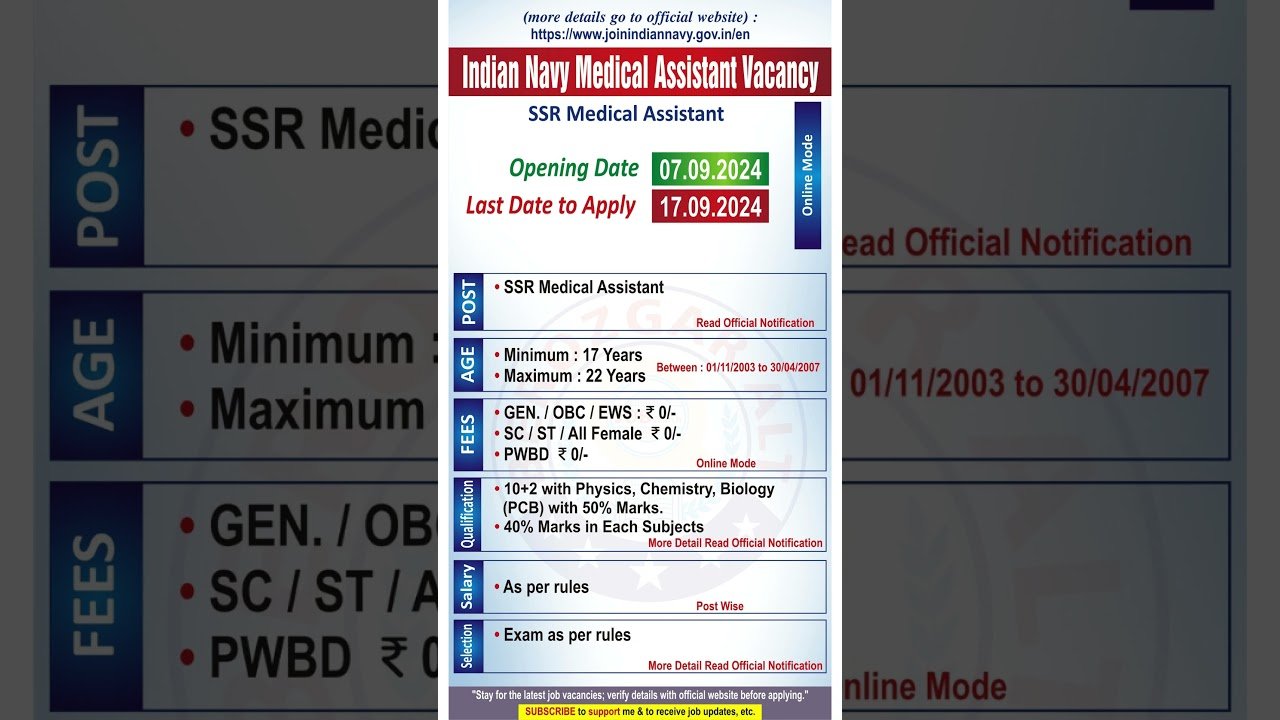1280x720 pixels.
Task: Click the blue SSR Medical Assistant heading
Action: [x=626, y=114]
